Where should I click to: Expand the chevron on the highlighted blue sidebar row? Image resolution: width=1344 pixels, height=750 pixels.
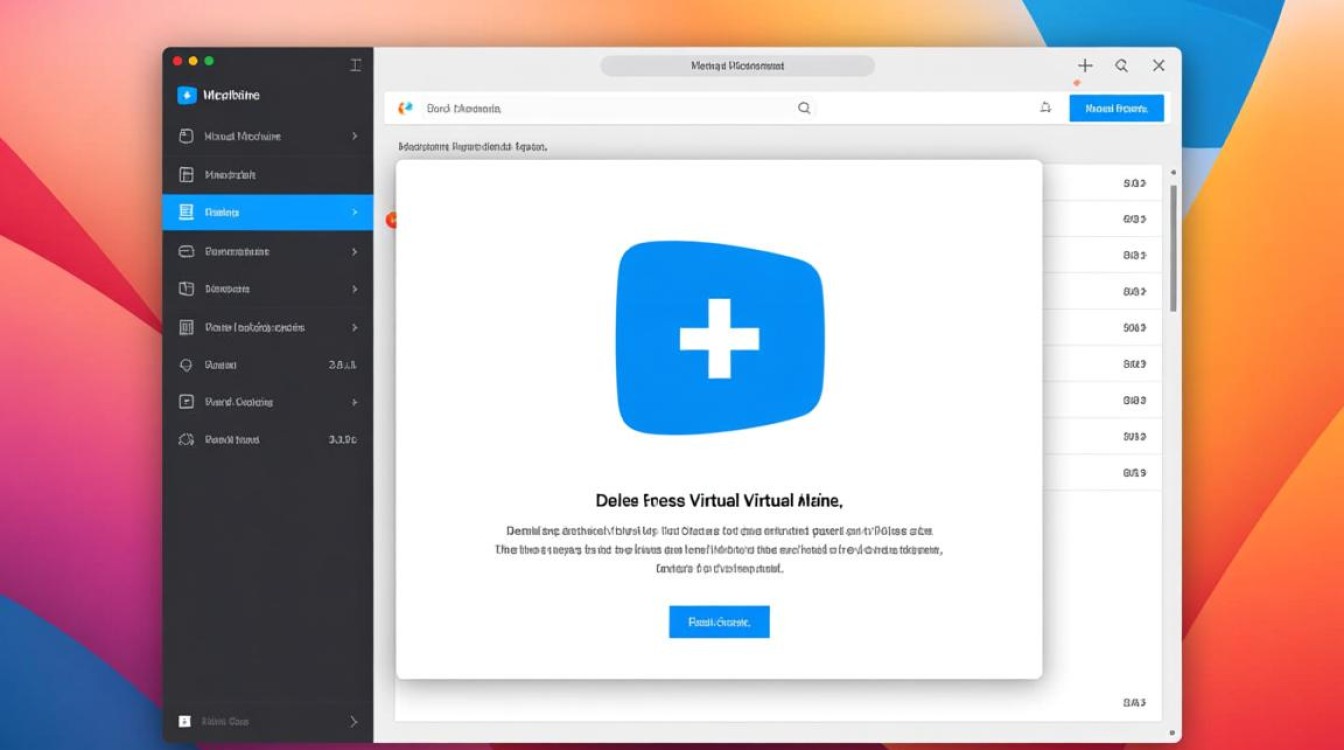(x=355, y=212)
